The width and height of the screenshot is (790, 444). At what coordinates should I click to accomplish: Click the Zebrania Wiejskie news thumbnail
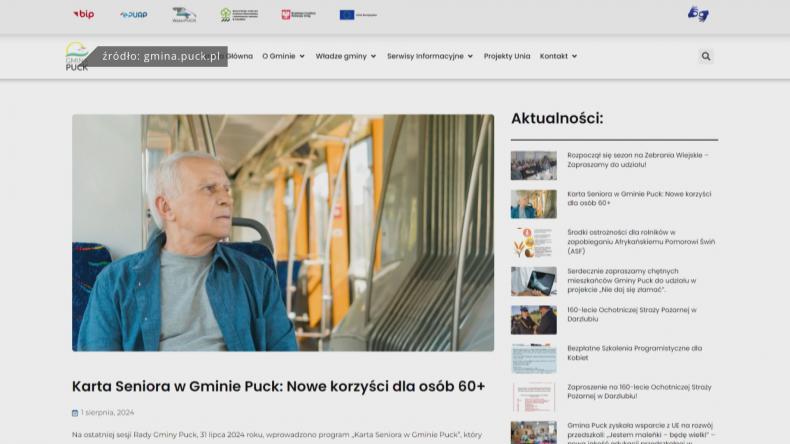point(534,165)
